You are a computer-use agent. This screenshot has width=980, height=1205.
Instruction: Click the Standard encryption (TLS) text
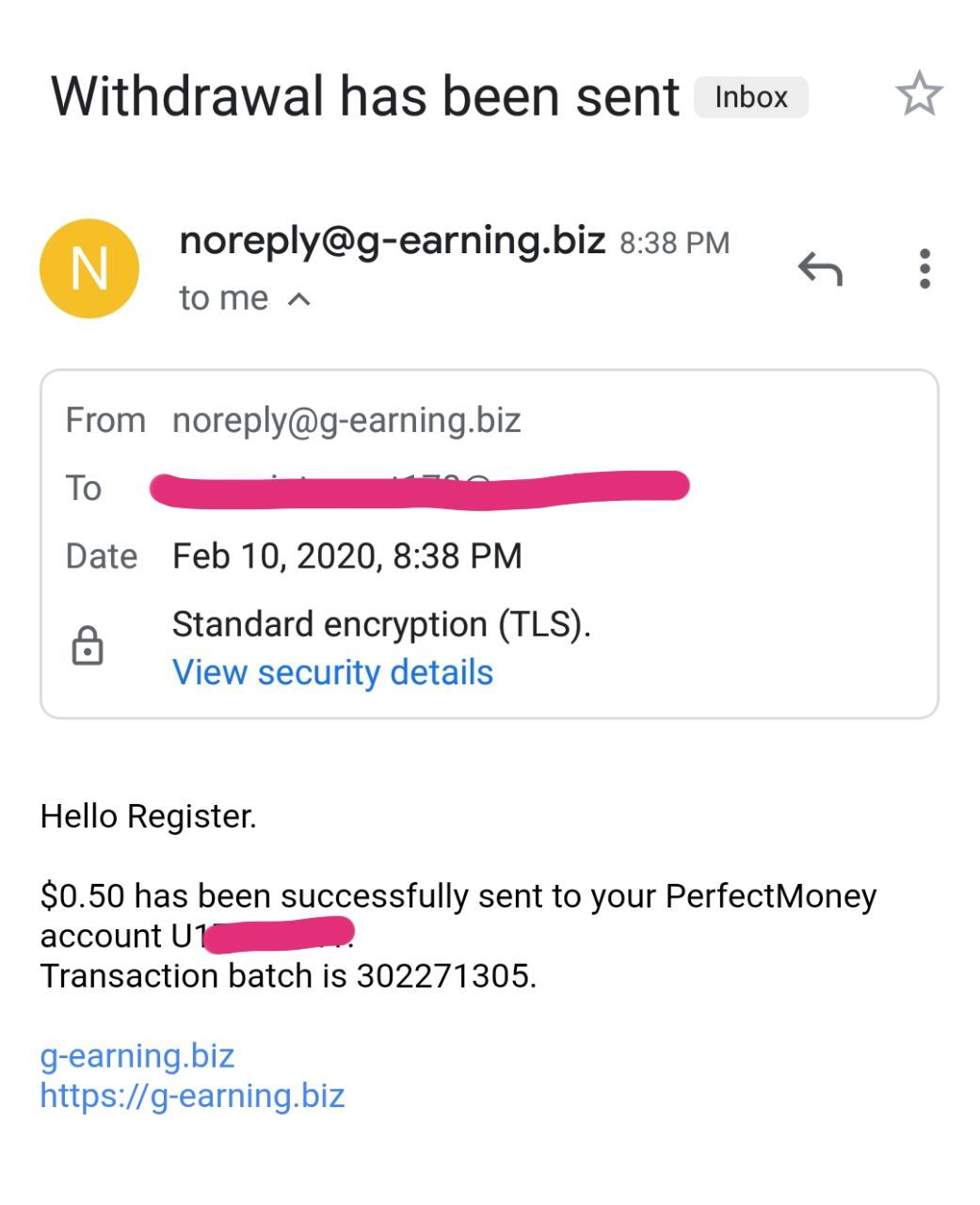(x=381, y=624)
